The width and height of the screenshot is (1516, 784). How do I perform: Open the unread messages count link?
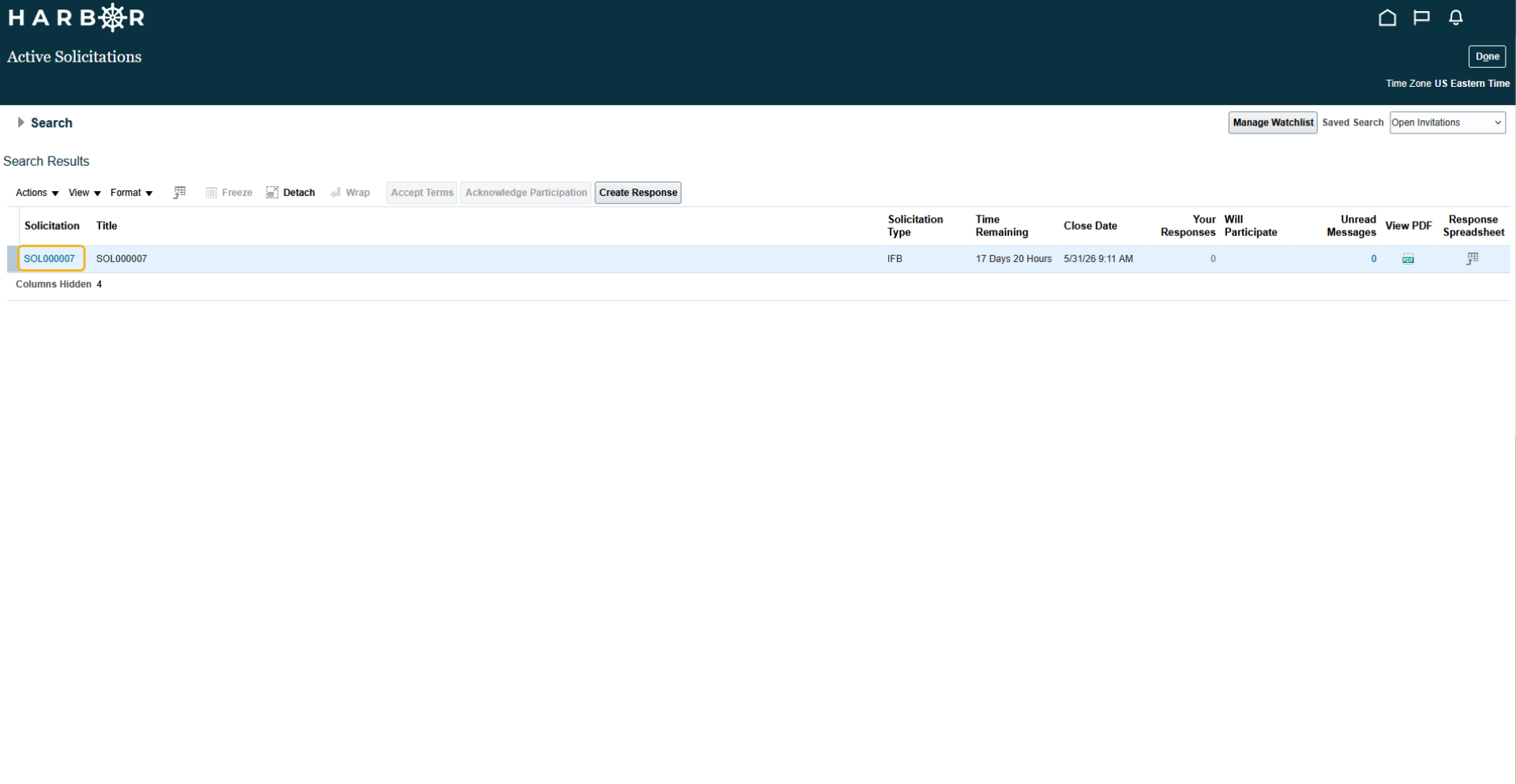1374,259
